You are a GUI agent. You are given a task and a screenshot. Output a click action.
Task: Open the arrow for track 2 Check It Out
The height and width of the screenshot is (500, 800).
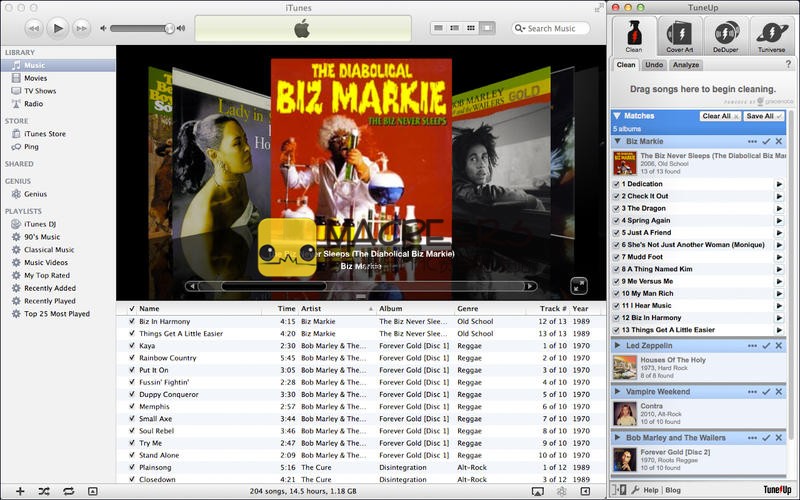click(x=779, y=196)
